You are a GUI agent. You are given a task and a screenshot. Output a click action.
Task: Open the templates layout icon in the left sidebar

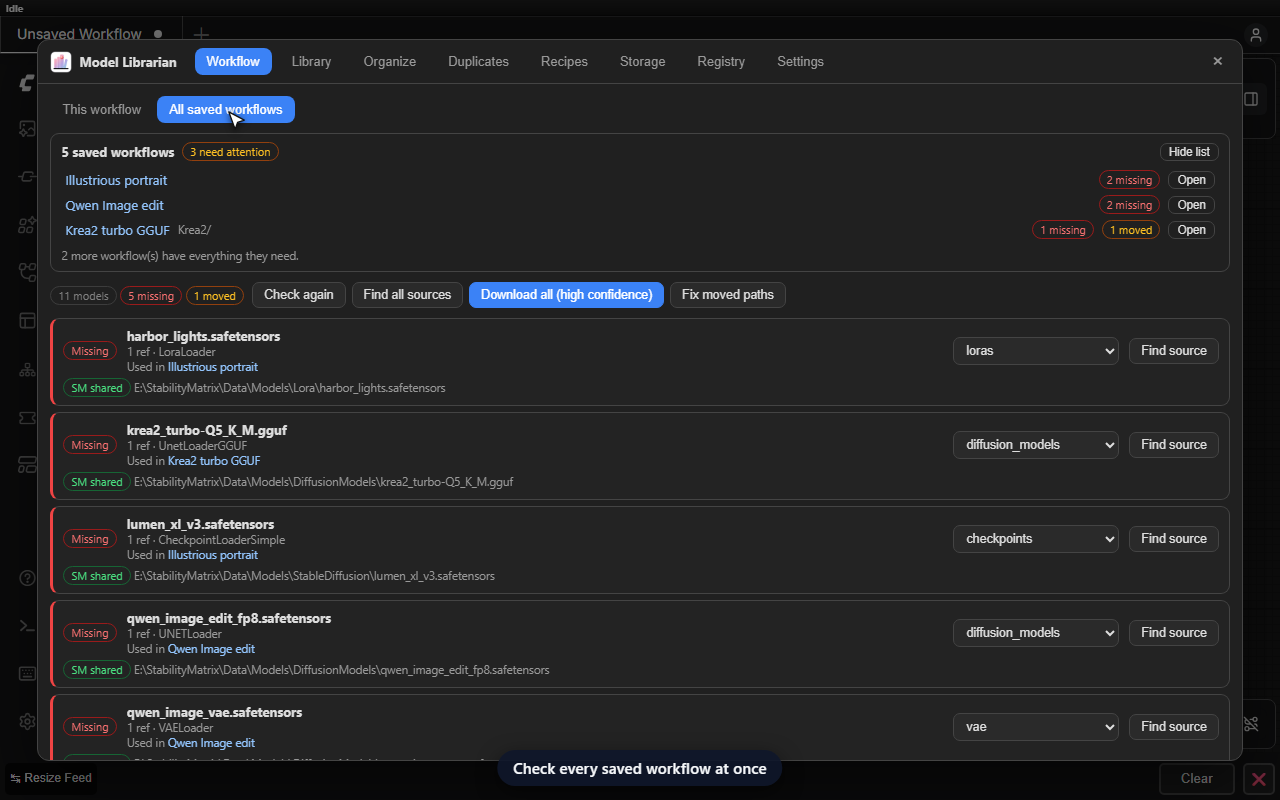tap(27, 321)
